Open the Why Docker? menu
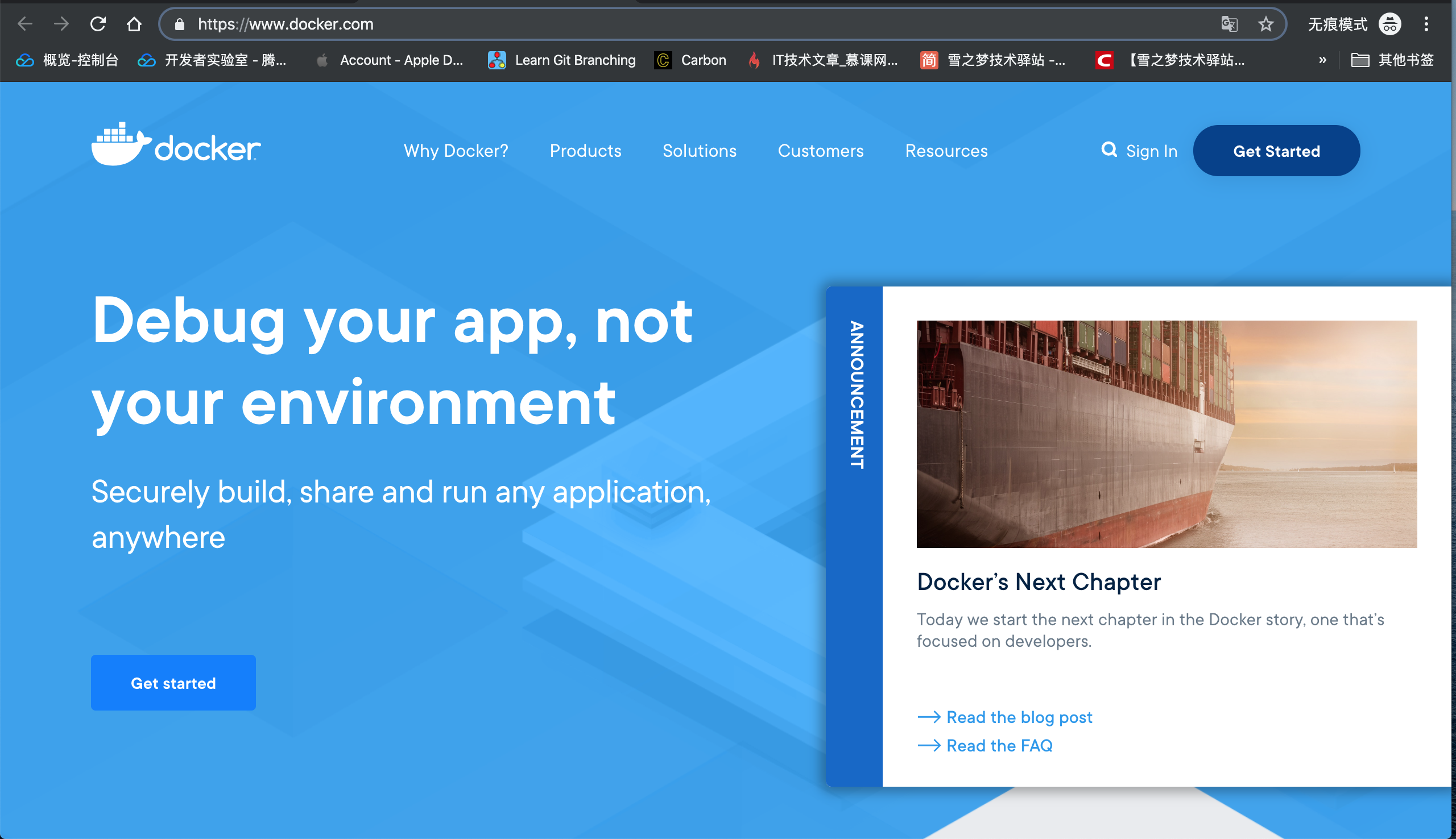 [x=456, y=151]
